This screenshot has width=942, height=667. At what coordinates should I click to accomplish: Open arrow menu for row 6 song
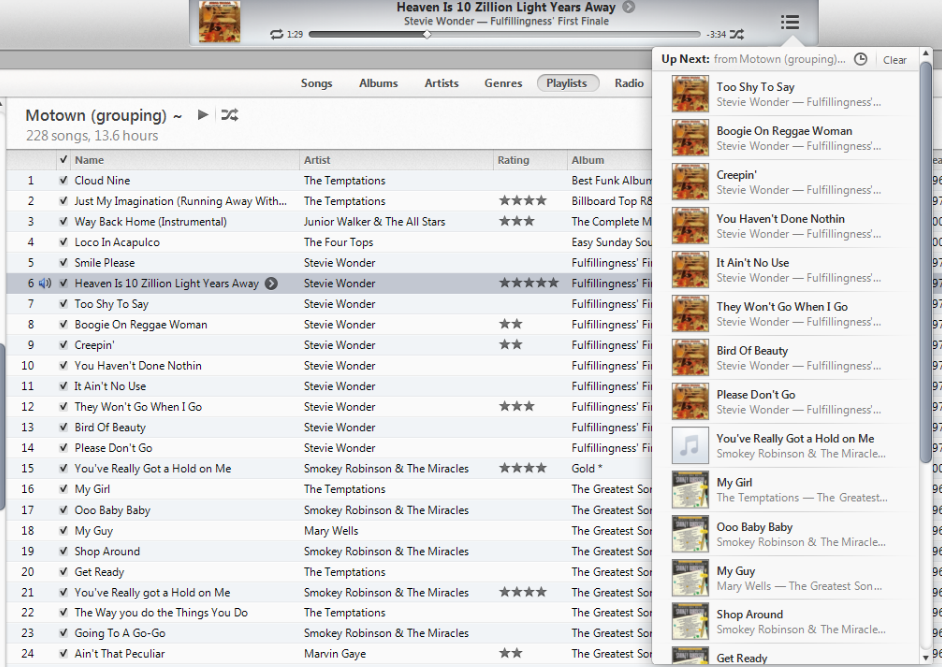[x=272, y=283]
